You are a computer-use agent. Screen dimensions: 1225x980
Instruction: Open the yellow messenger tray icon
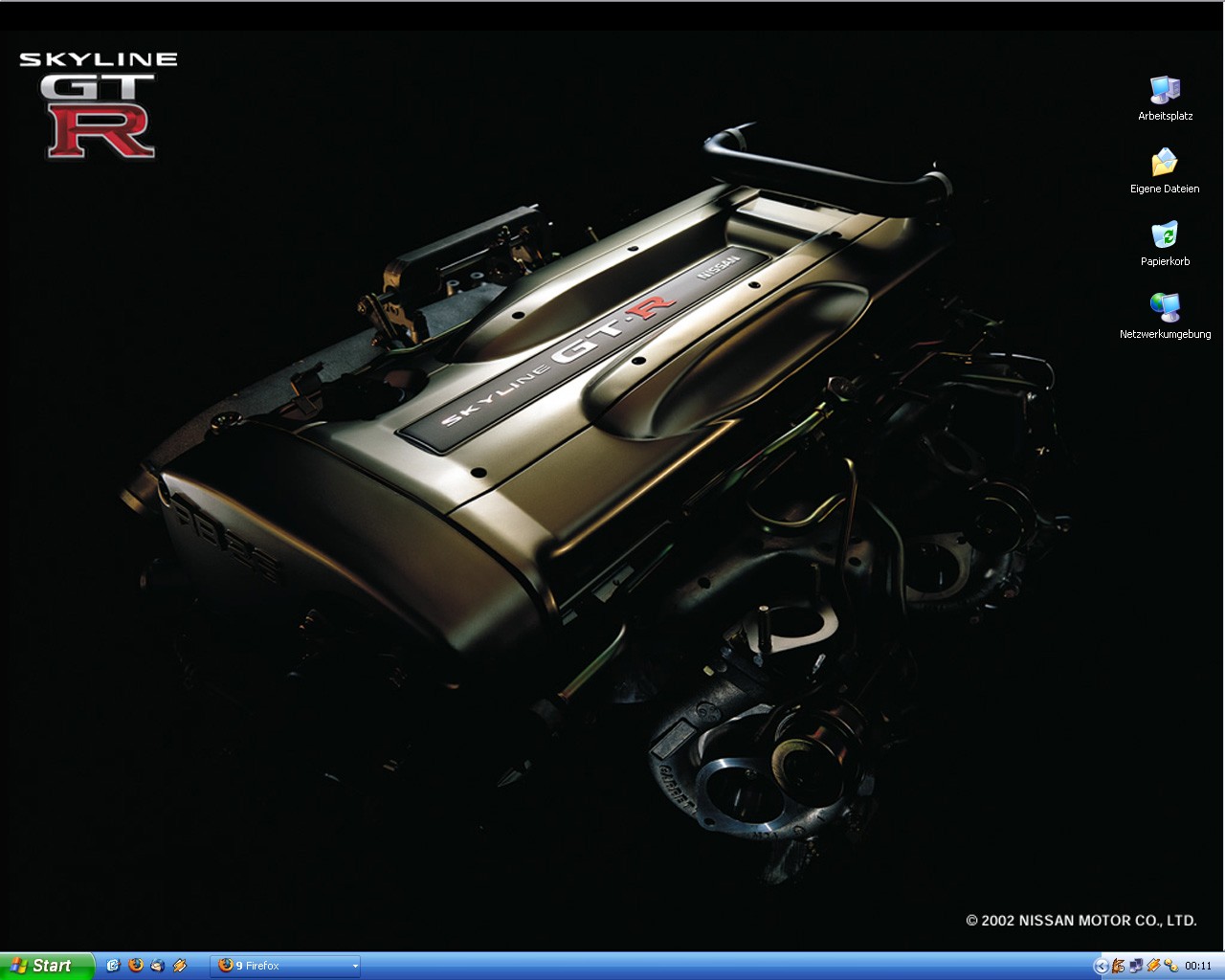[x=1170, y=966]
